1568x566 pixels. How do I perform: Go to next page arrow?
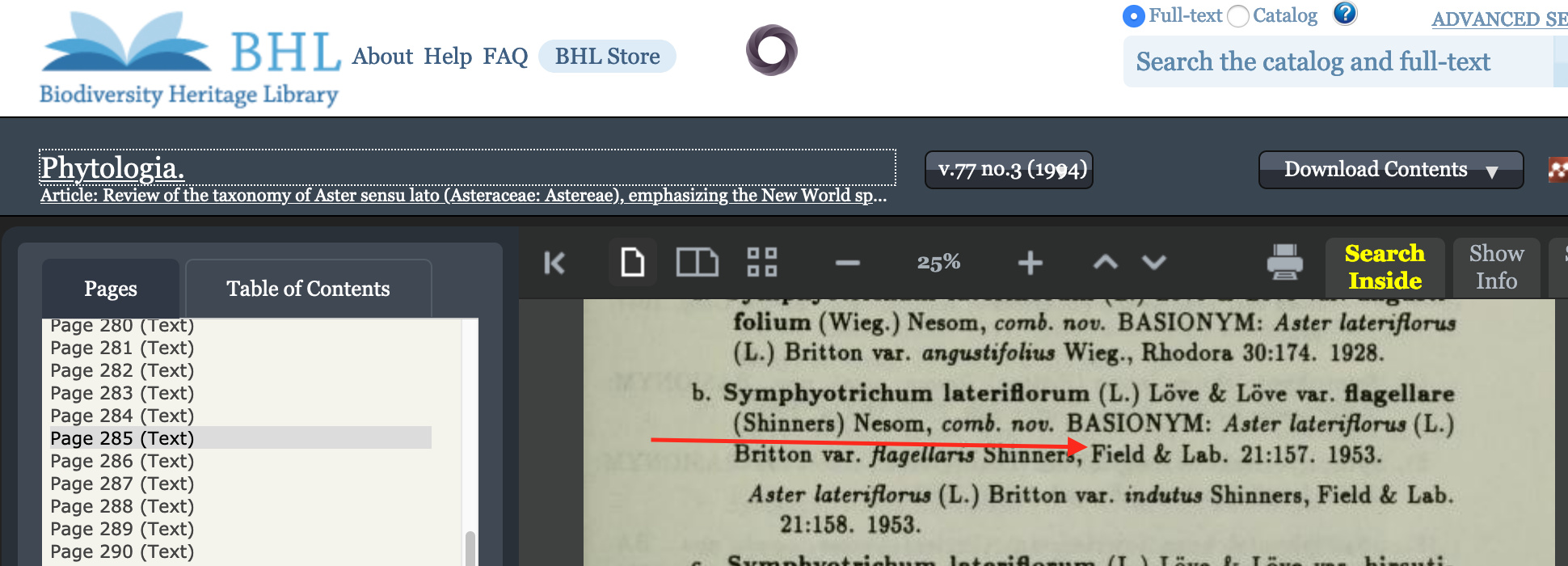pyautogui.click(x=1154, y=262)
